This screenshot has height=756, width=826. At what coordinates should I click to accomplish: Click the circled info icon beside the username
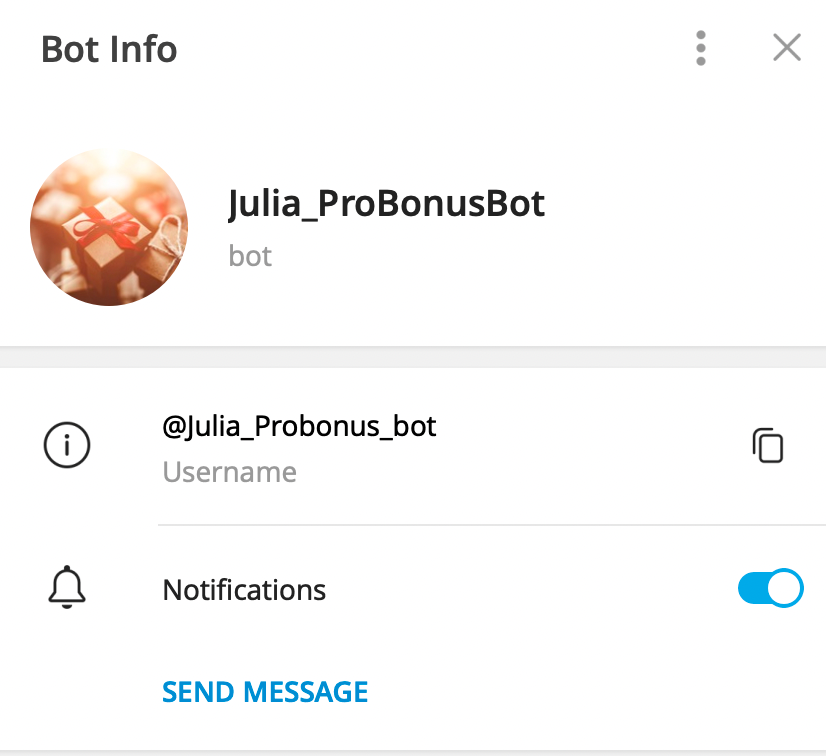pos(67,445)
